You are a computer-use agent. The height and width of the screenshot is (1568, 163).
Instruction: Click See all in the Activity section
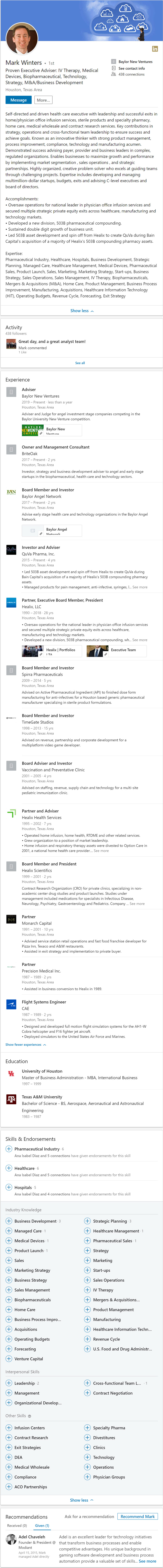pos(80,363)
